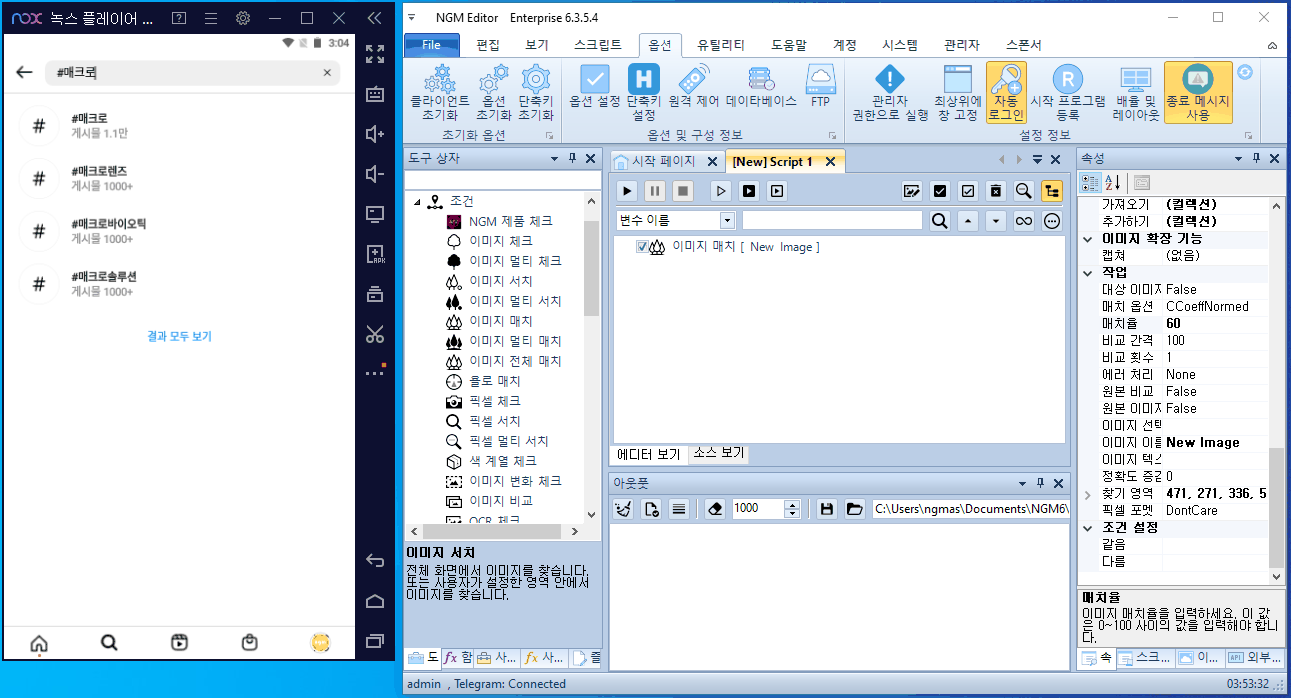Select the #매크로바이오틱 hashtag result
The width and height of the screenshot is (1291, 698).
[x=178, y=231]
